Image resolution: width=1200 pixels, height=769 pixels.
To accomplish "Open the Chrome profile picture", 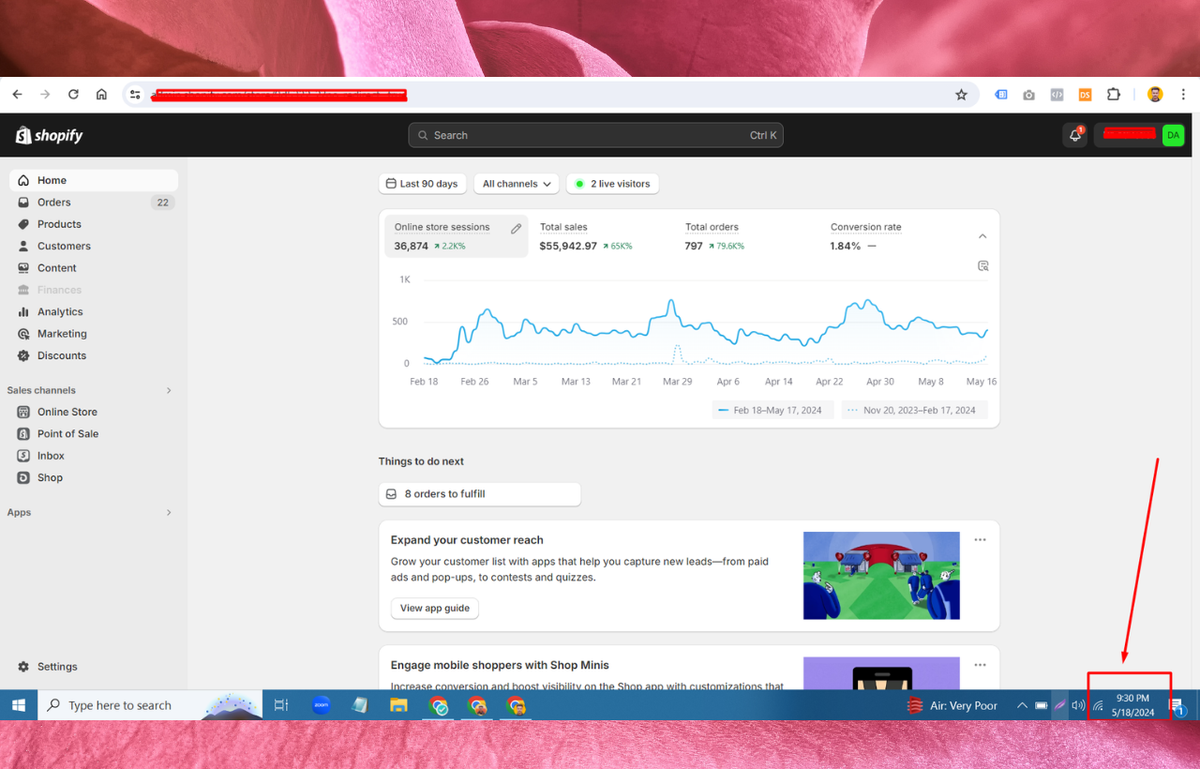I will (1155, 95).
